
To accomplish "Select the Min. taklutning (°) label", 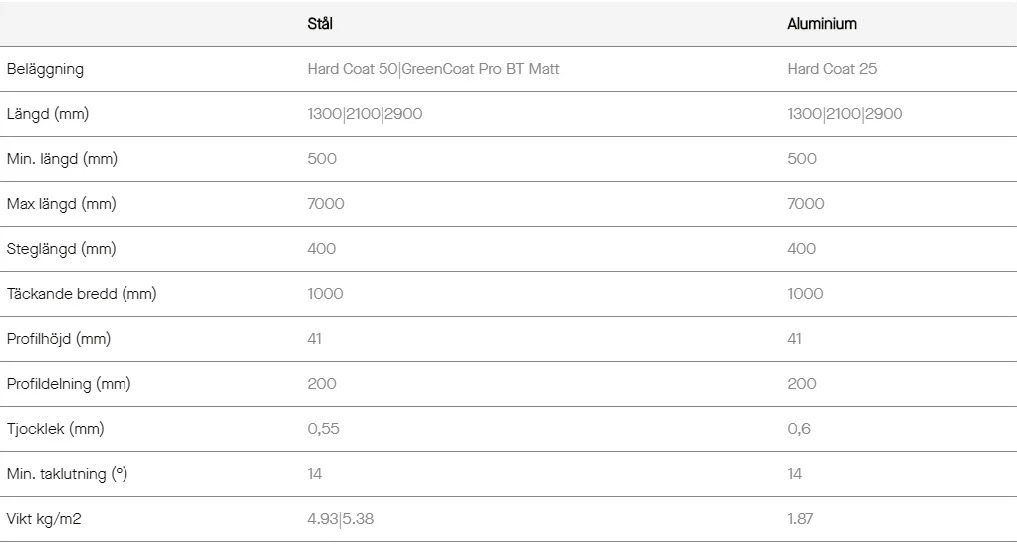I will pyautogui.click(x=67, y=474).
